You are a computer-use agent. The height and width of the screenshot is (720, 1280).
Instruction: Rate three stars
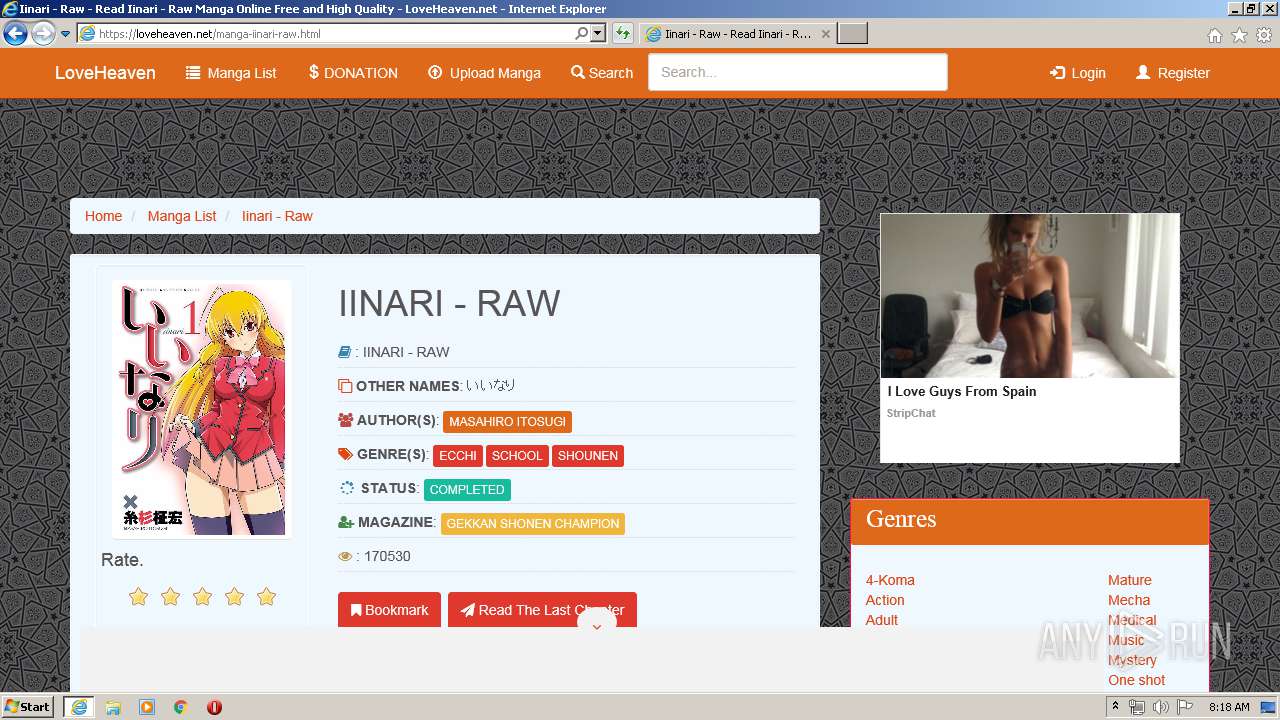[x=202, y=597]
